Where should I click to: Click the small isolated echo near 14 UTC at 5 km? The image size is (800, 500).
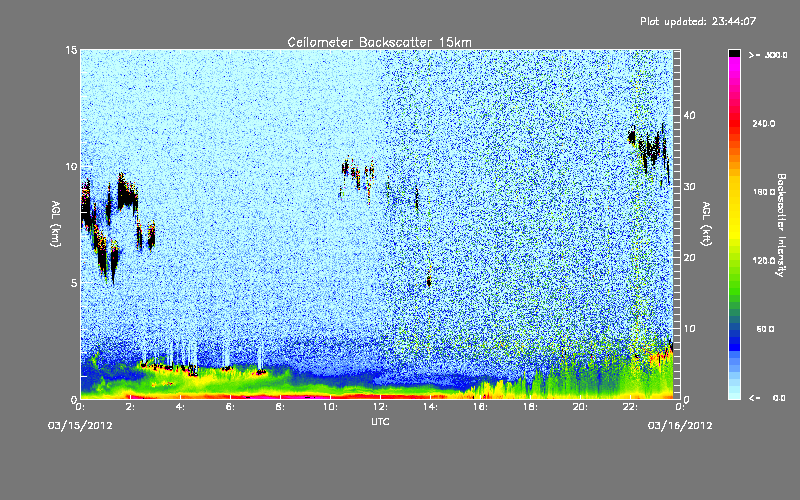tap(429, 281)
